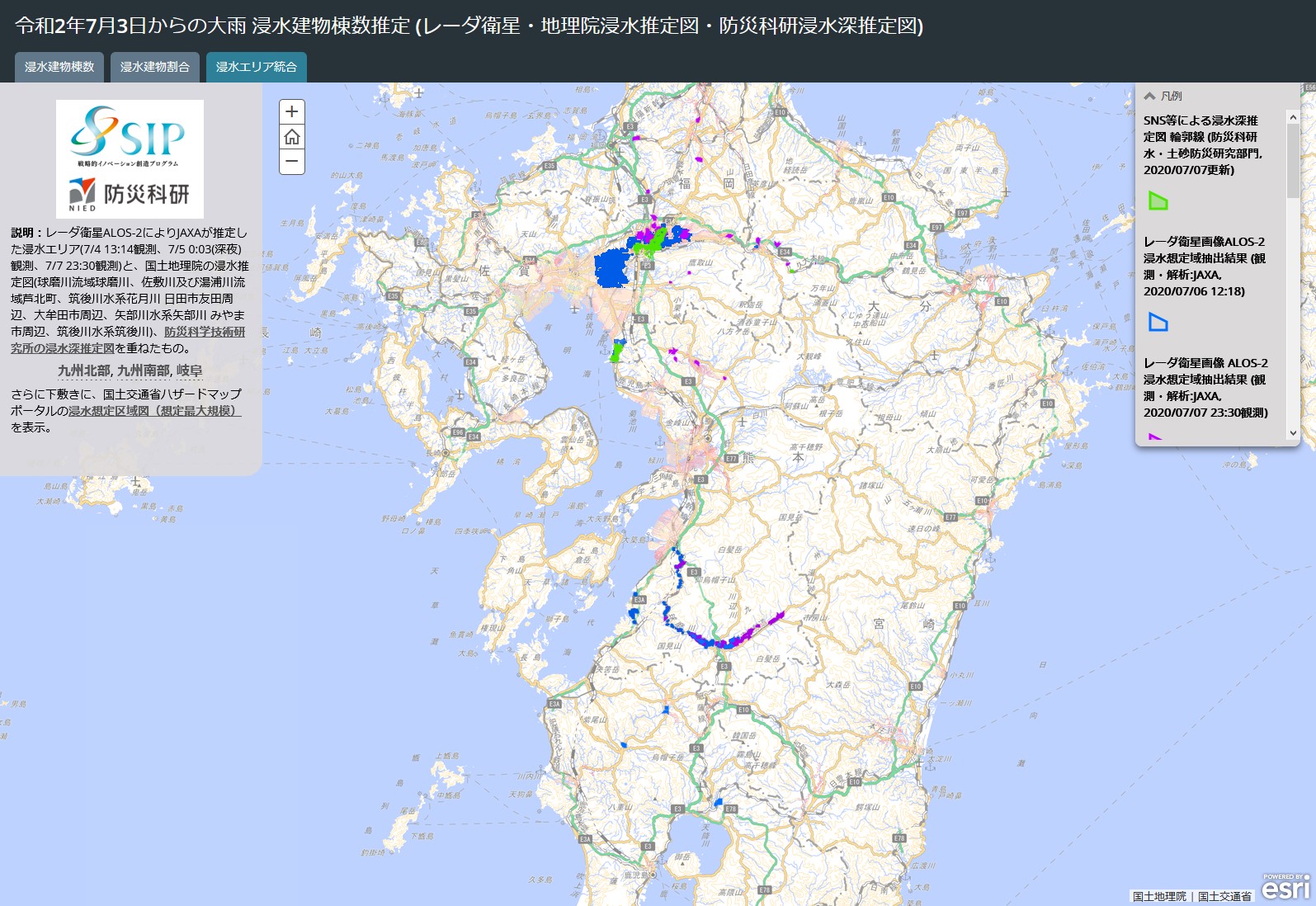Click the green SNS flood legend swatch
Viewport: 1316px width, 906px height.
[1158, 201]
